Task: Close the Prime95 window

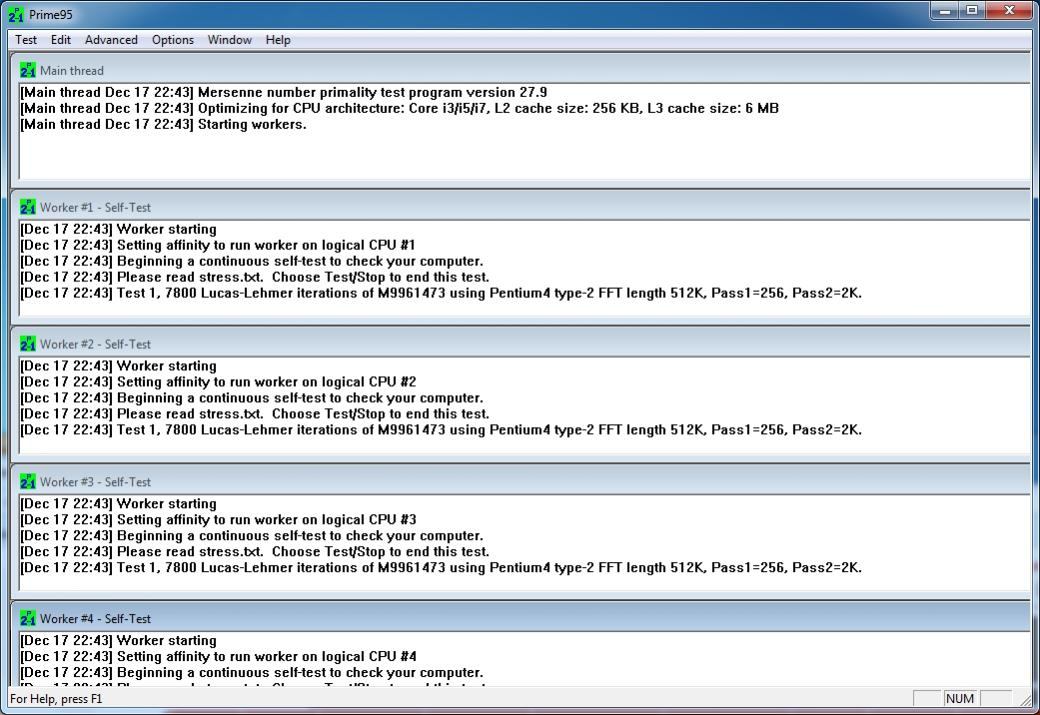Action: [x=1009, y=11]
